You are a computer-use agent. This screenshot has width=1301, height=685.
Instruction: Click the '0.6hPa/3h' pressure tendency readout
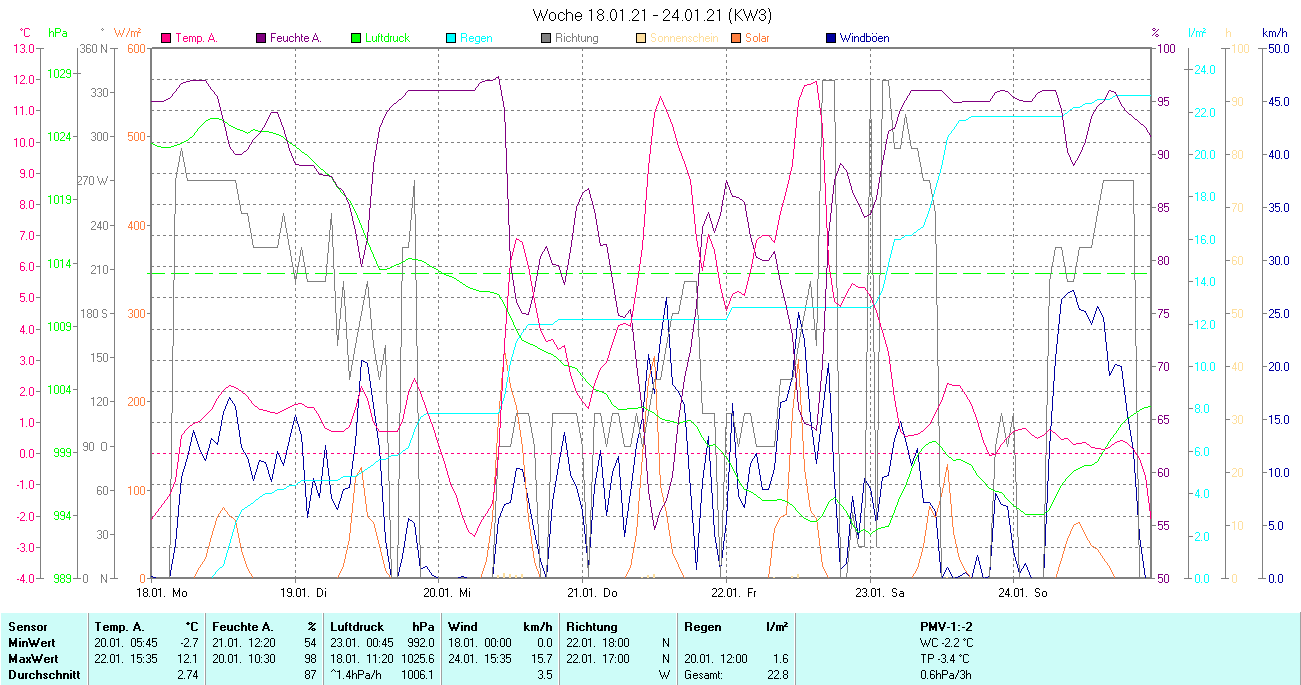(946, 675)
